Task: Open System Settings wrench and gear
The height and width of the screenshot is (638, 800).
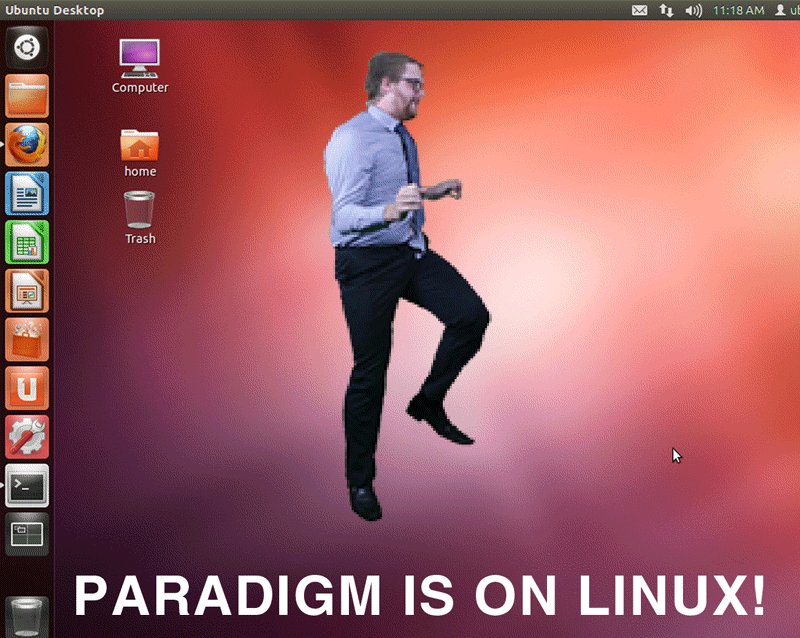Action: pyautogui.click(x=27, y=437)
